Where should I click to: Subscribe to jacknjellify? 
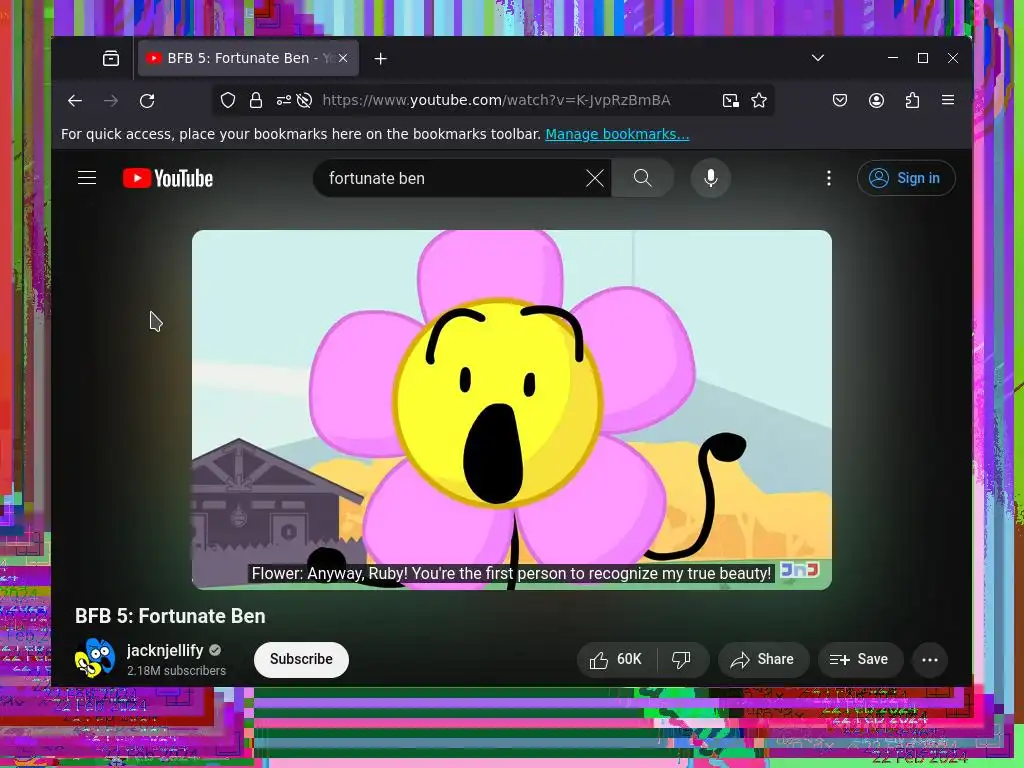click(x=301, y=659)
